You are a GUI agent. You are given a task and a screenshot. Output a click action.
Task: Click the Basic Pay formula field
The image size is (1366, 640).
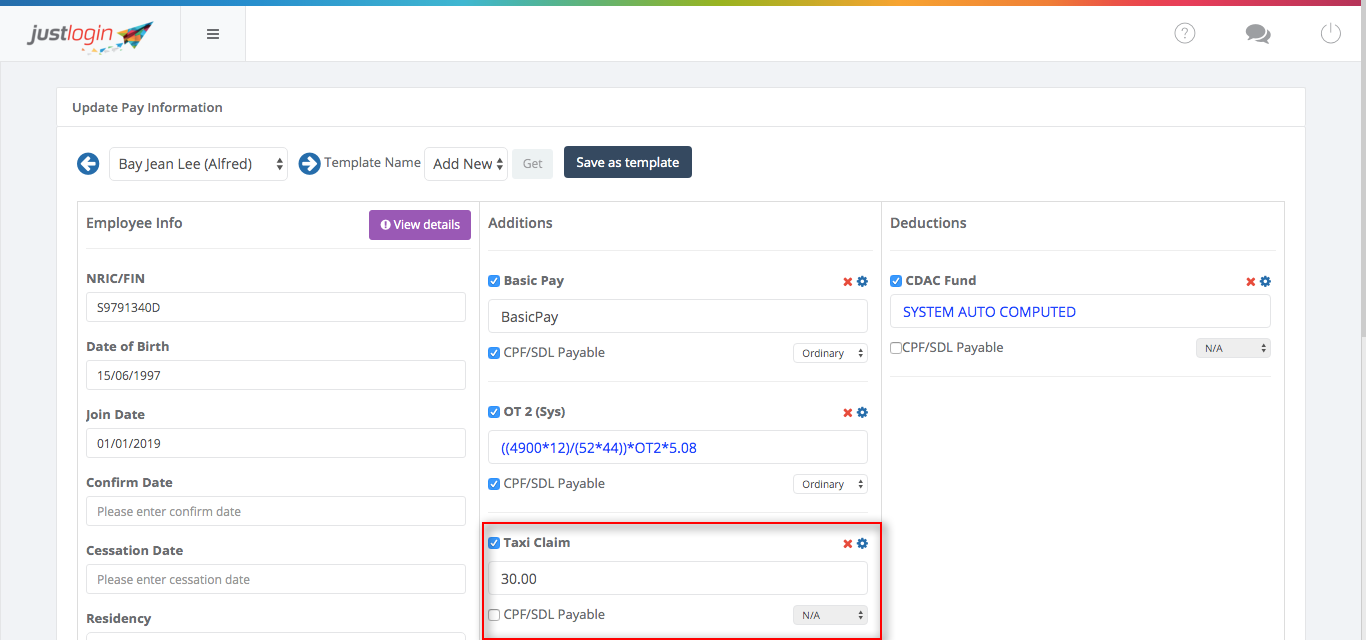pos(678,316)
